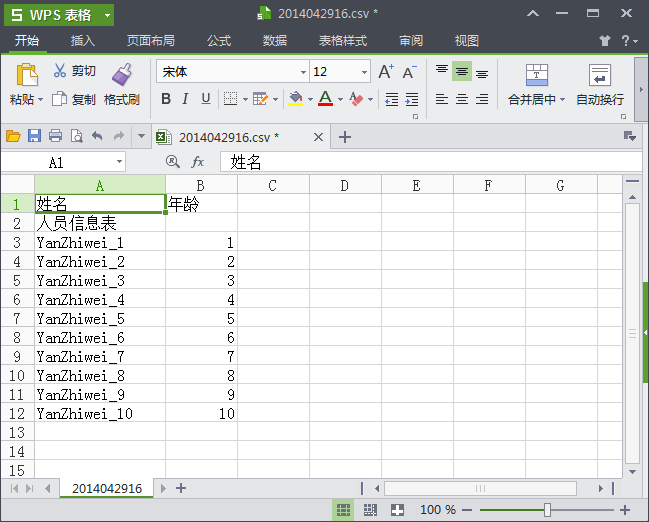
Task: Click the zoom slider handle
Action: [x=547, y=510]
